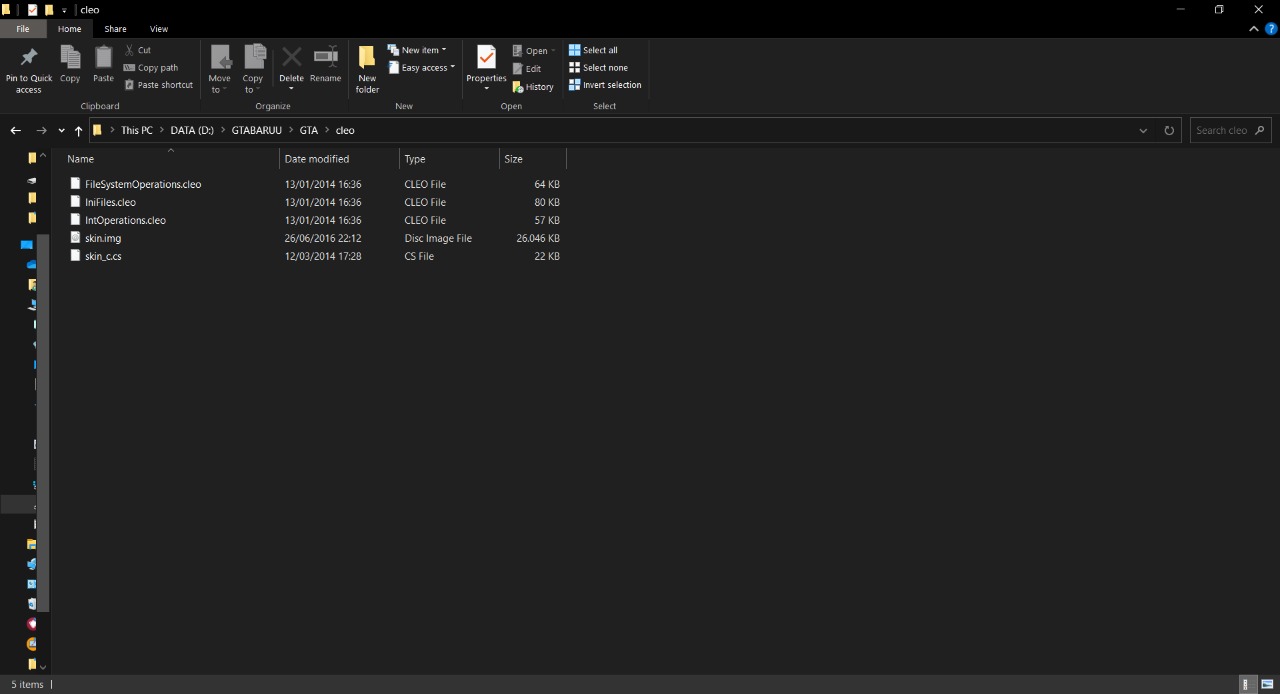Refresh the cleo folder
Screen dimensions: 1280x694
(1168, 130)
